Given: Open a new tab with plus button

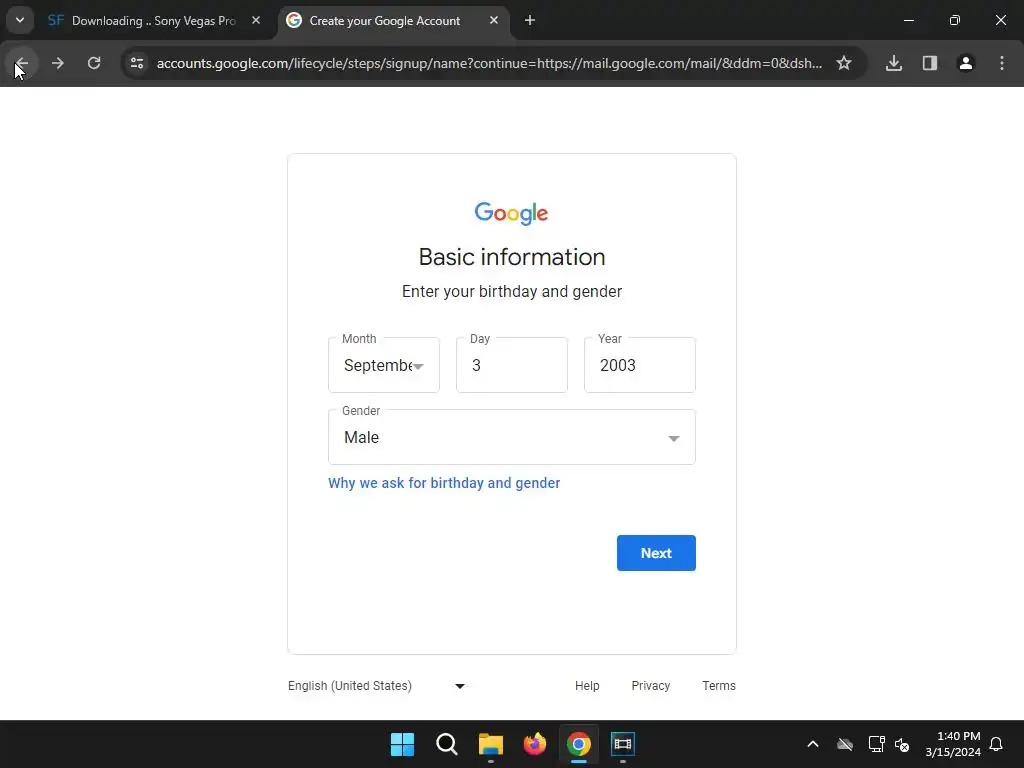Looking at the screenshot, I should click(530, 20).
